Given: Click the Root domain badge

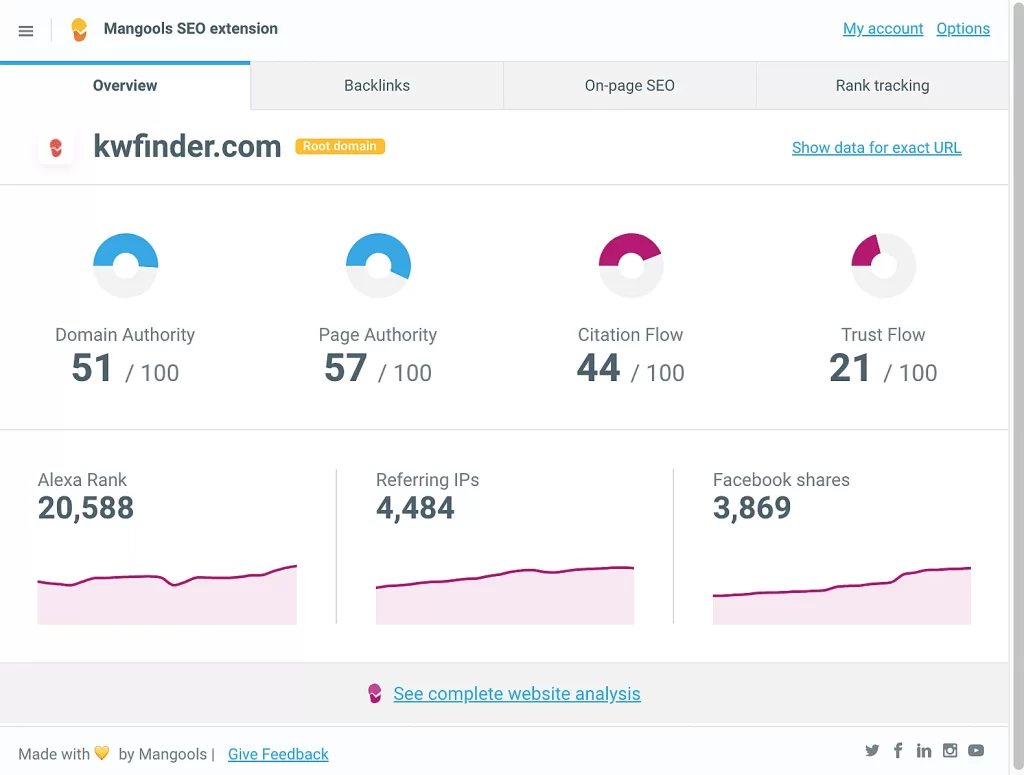Looking at the screenshot, I should coord(340,146).
